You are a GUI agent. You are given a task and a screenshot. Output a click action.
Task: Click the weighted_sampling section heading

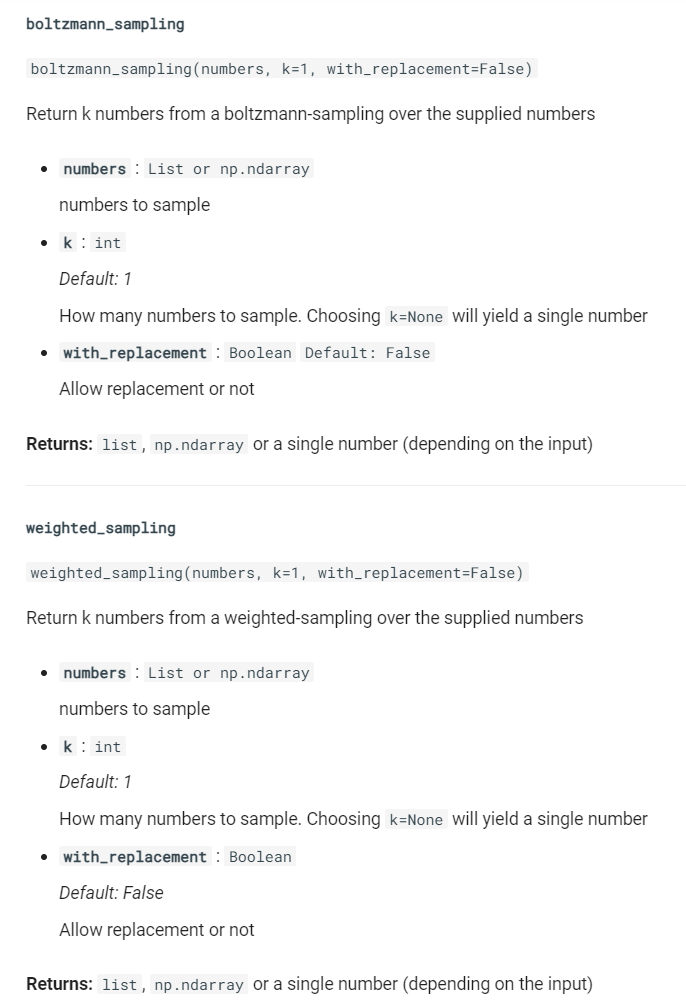[x=101, y=528]
